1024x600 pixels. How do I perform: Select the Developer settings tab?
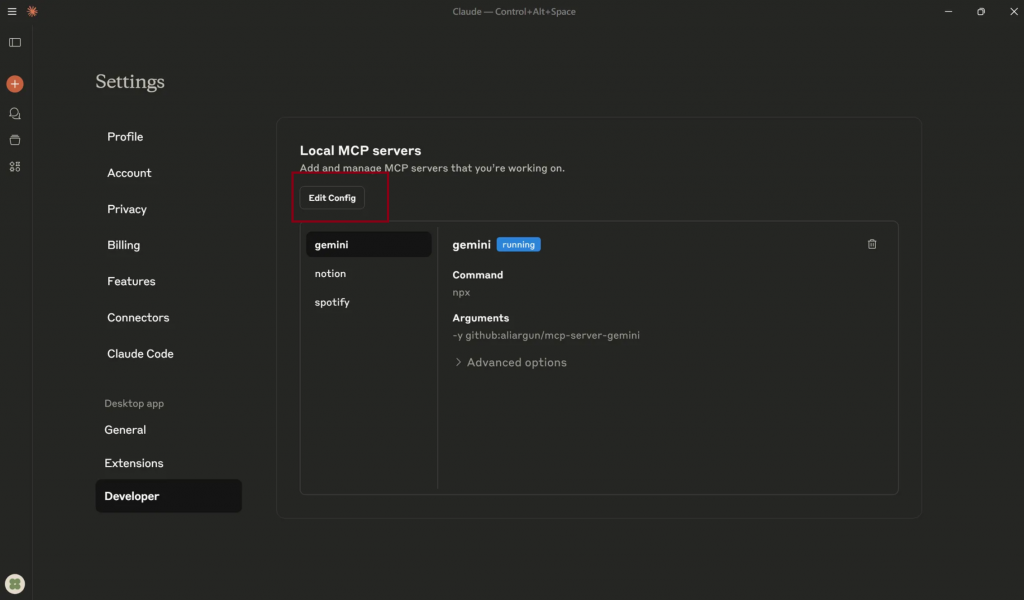click(168, 496)
